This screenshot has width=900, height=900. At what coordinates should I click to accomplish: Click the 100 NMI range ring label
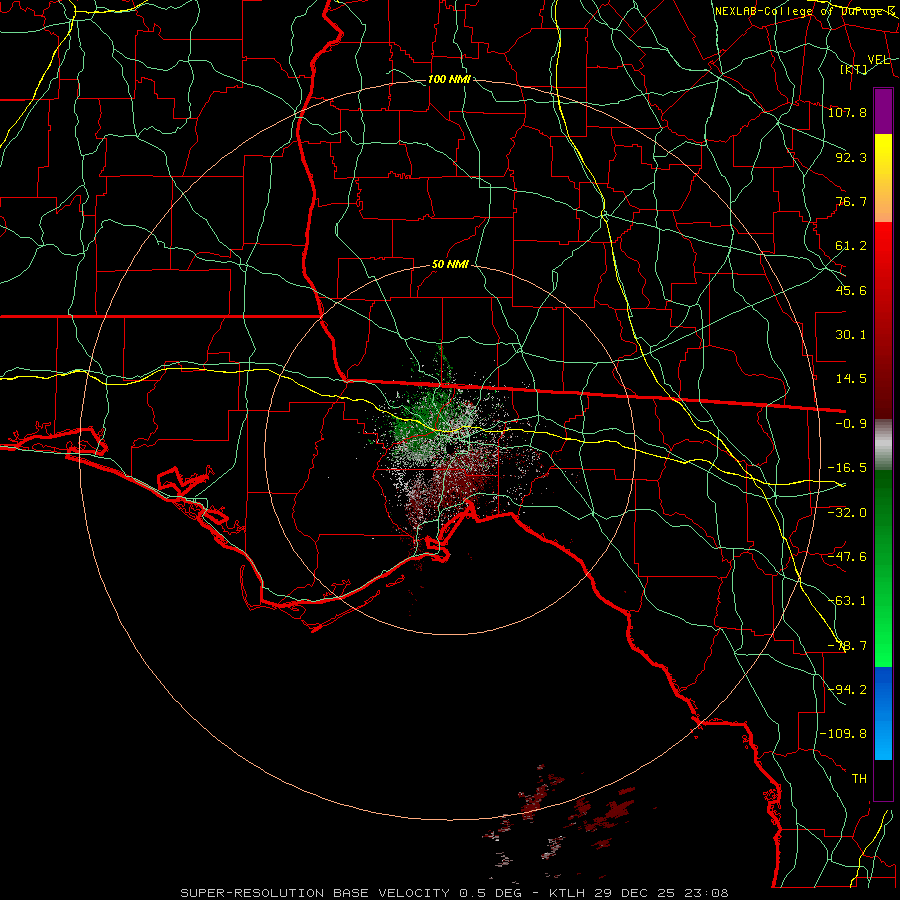449,79
